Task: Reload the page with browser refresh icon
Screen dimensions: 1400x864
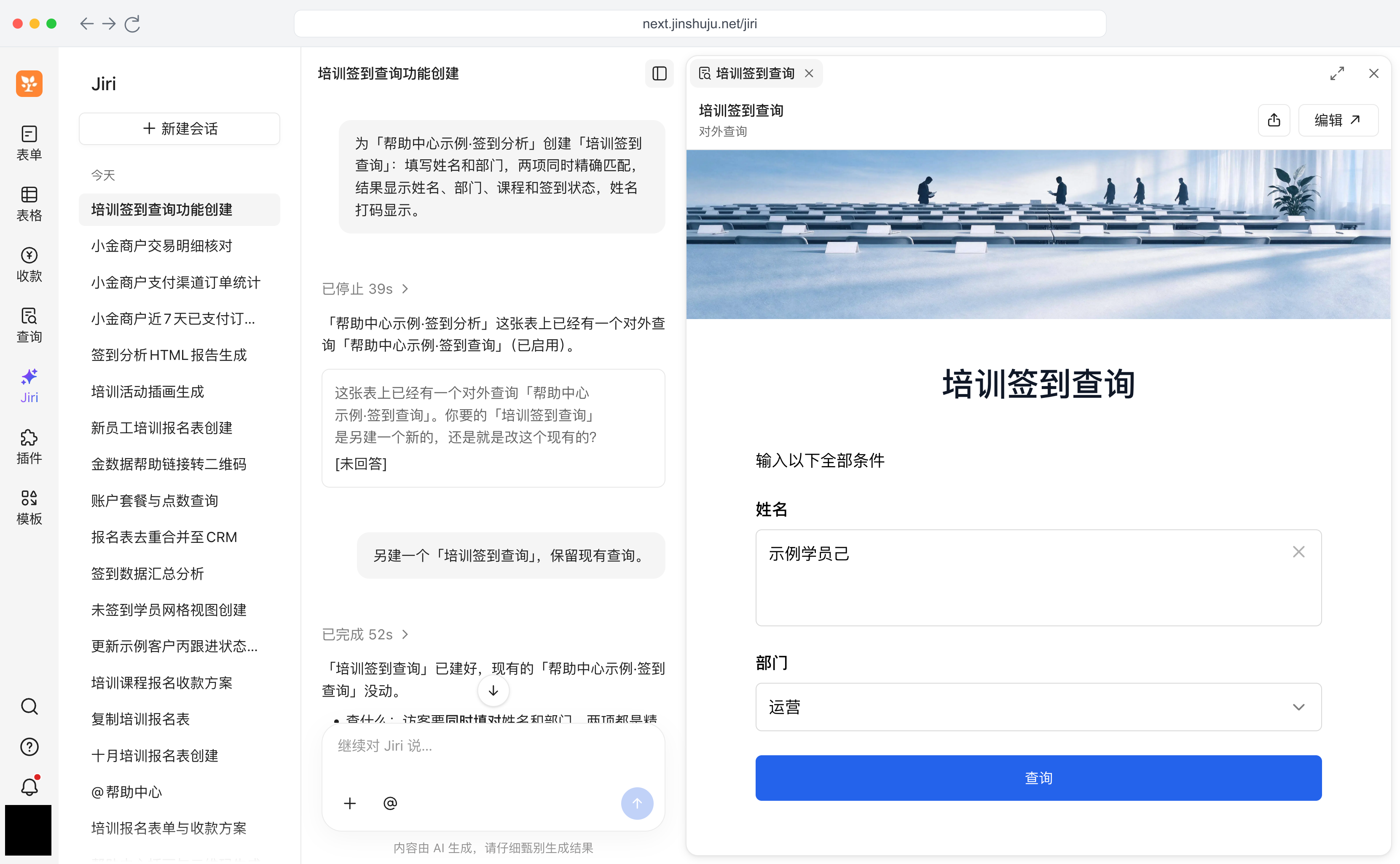Action: point(133,24)
